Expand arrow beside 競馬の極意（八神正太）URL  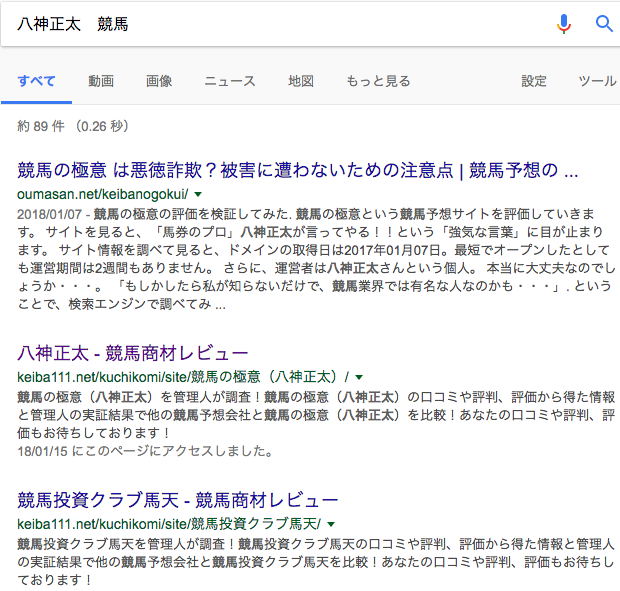pos(359,377)
